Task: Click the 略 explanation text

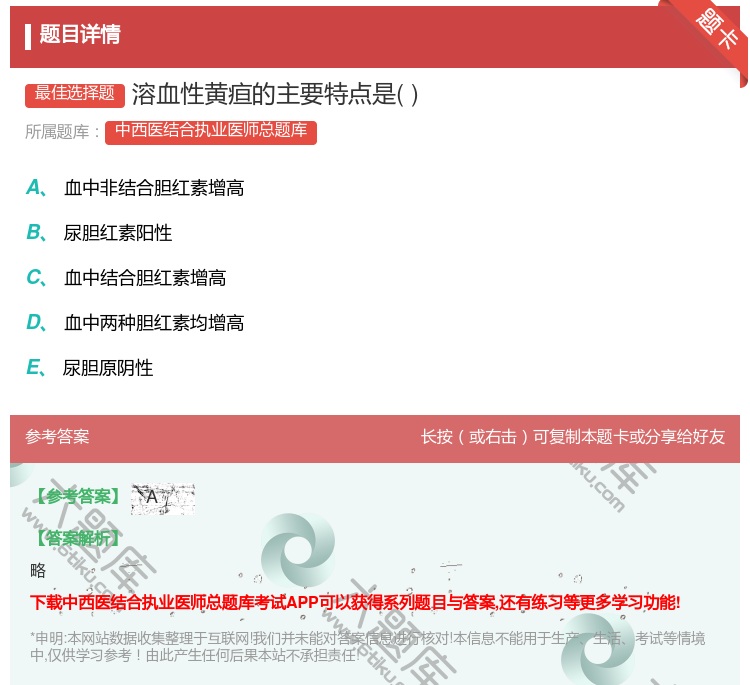Action: coord(38,571)
